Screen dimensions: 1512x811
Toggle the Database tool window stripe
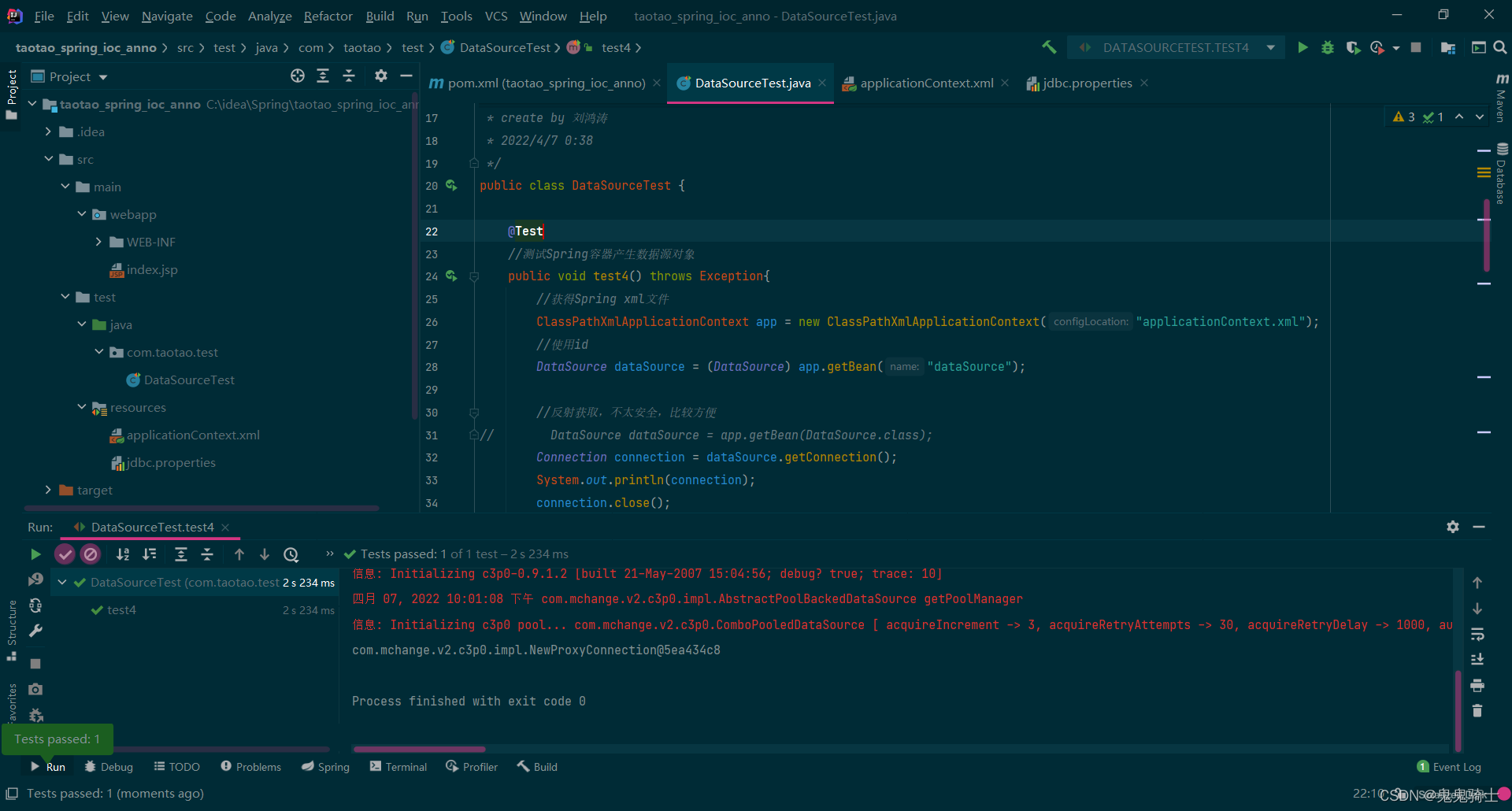click(x=1502, y=173)
